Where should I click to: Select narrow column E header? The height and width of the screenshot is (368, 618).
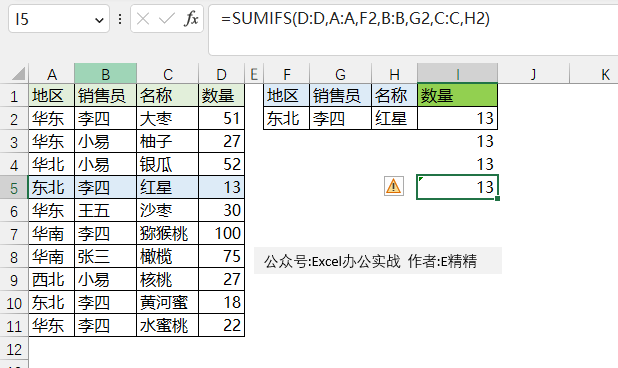254,74
